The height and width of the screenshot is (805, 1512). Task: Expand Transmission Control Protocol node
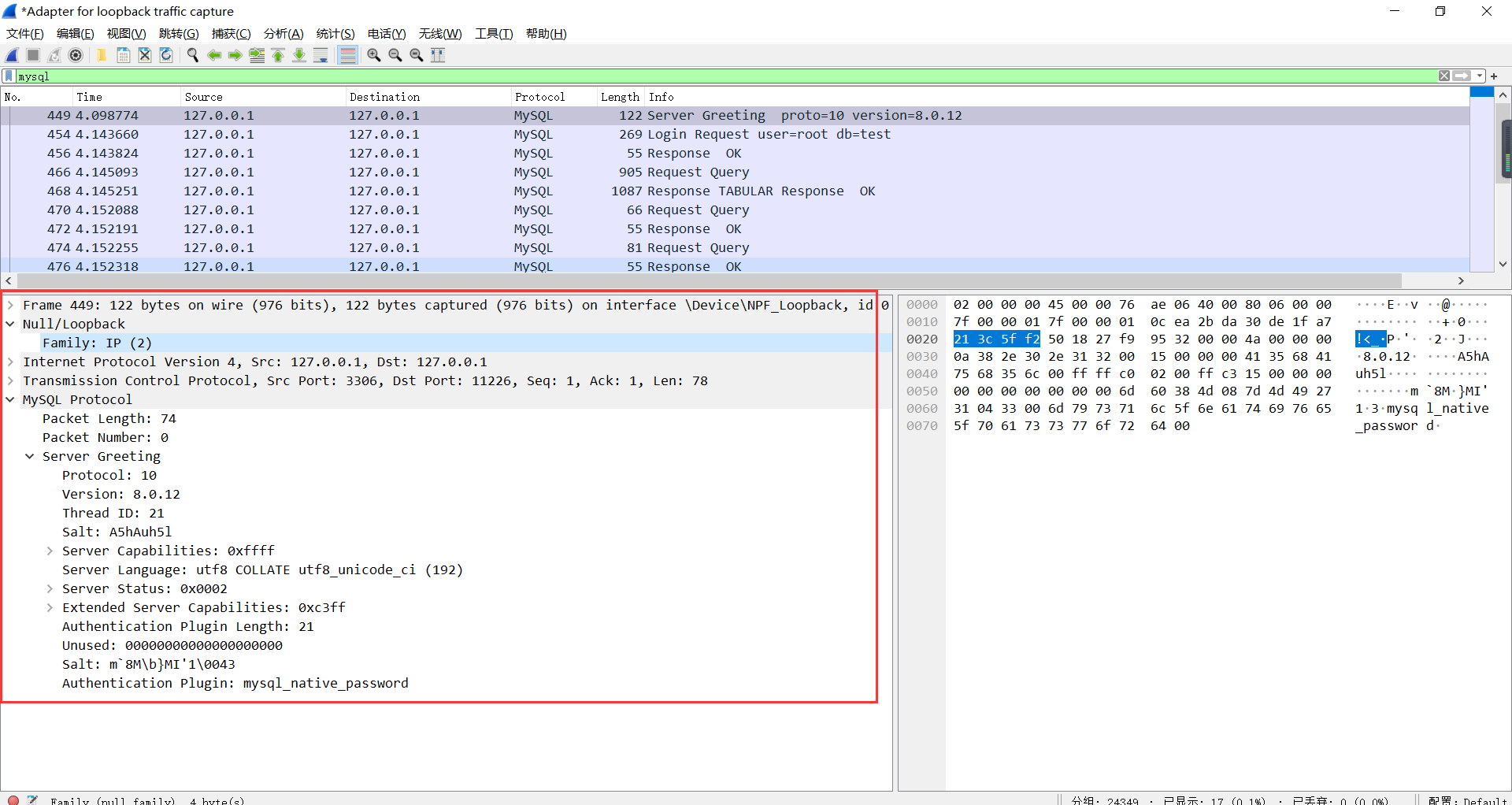point(10,380)
